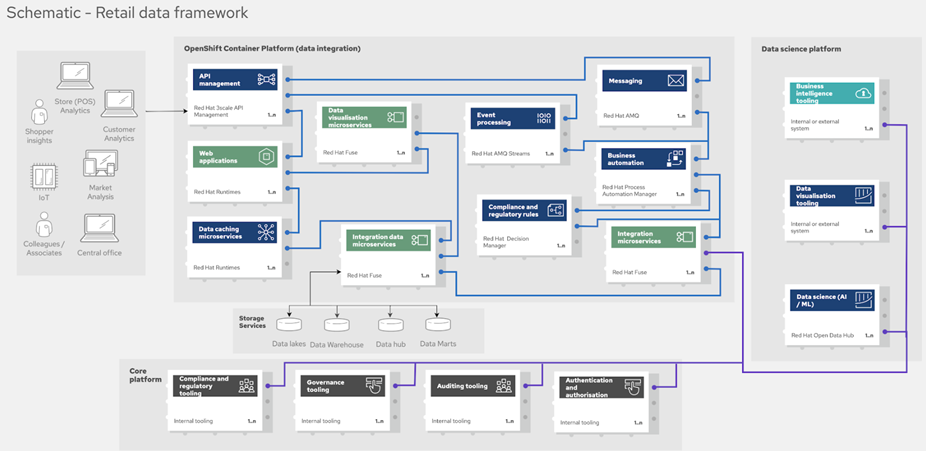The width and height of the screenshot is (926, 451).
Task: Select the Messaging title bar
Action: (x=644, y=81)
